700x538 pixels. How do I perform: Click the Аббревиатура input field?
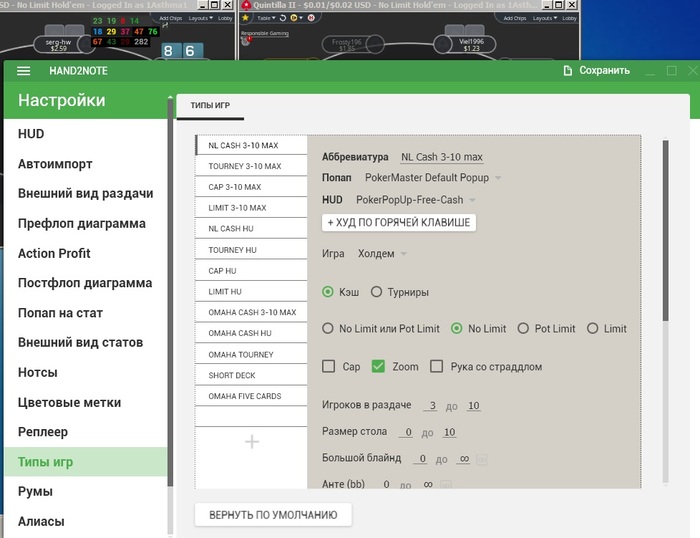(442, 157)
